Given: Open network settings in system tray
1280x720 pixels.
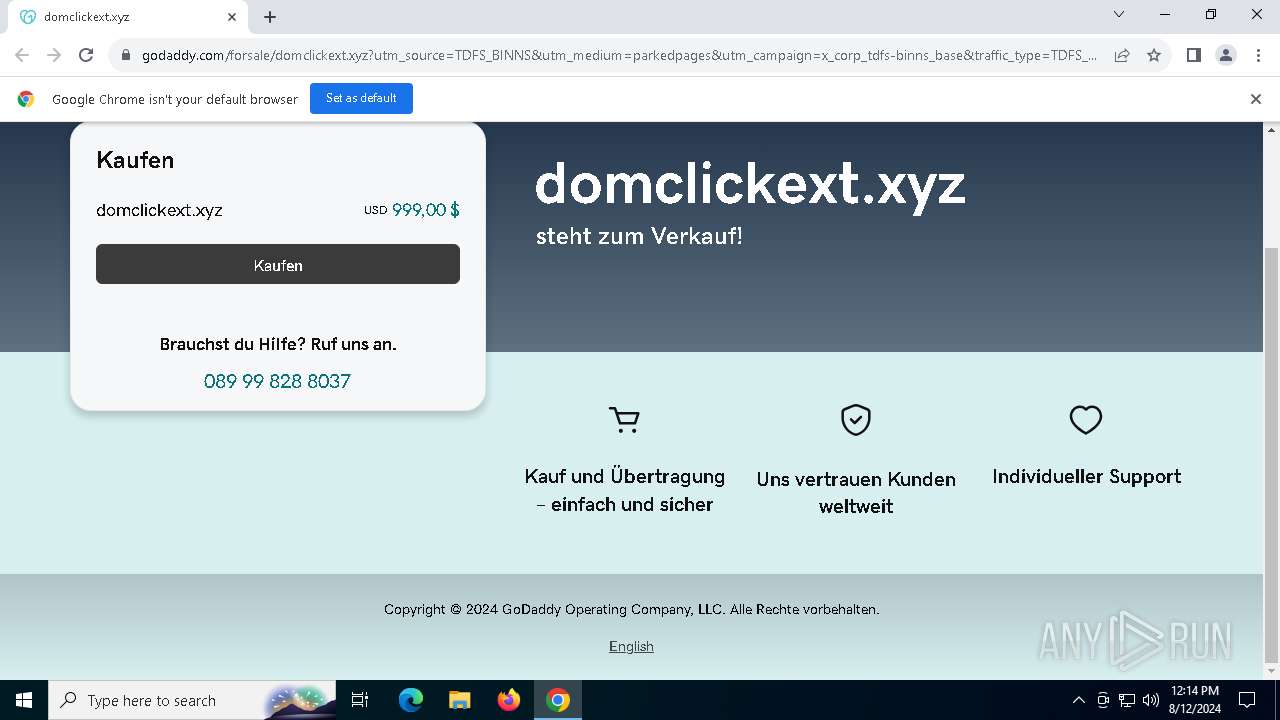Looking at the screenshot, I should 1126,700.
